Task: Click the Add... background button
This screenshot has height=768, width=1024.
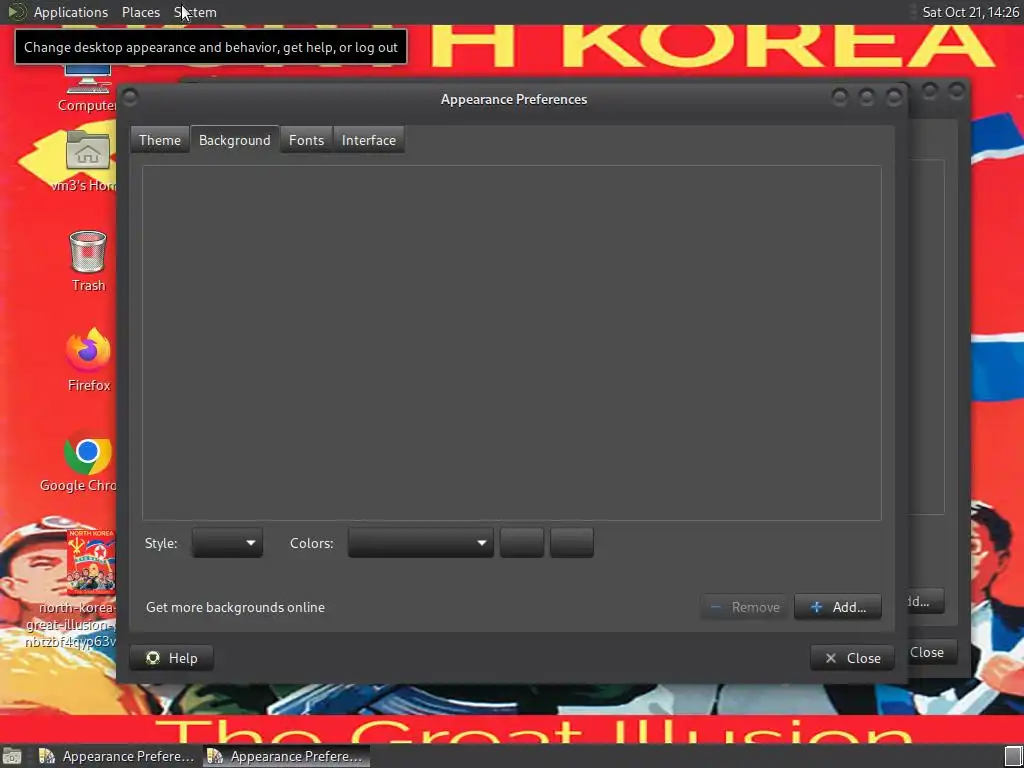Action: [x=838, y=607]
